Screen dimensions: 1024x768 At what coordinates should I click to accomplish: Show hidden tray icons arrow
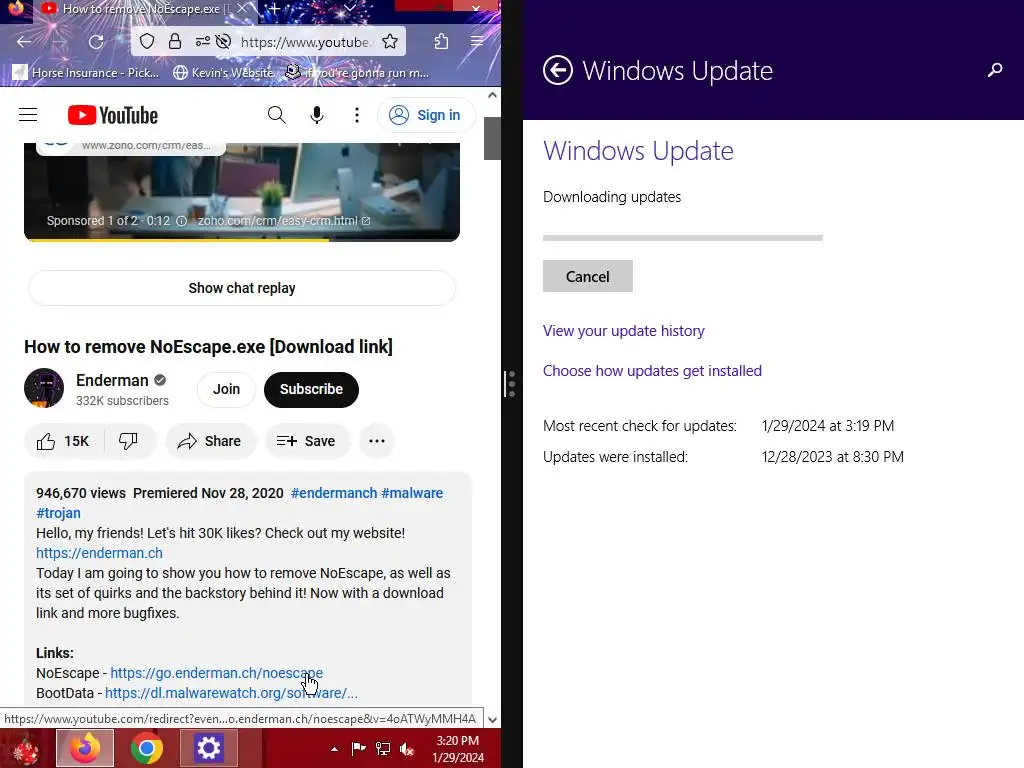click(x=334, y=749)
